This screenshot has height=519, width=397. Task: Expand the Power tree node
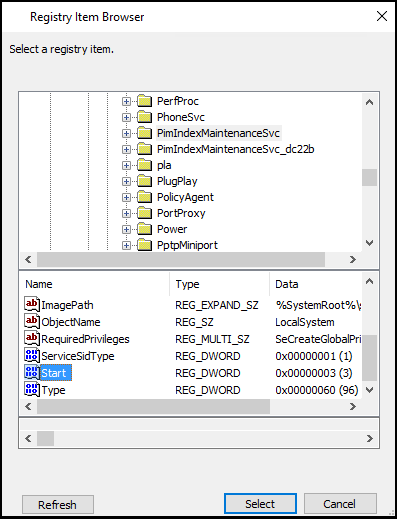click(126, 229)
